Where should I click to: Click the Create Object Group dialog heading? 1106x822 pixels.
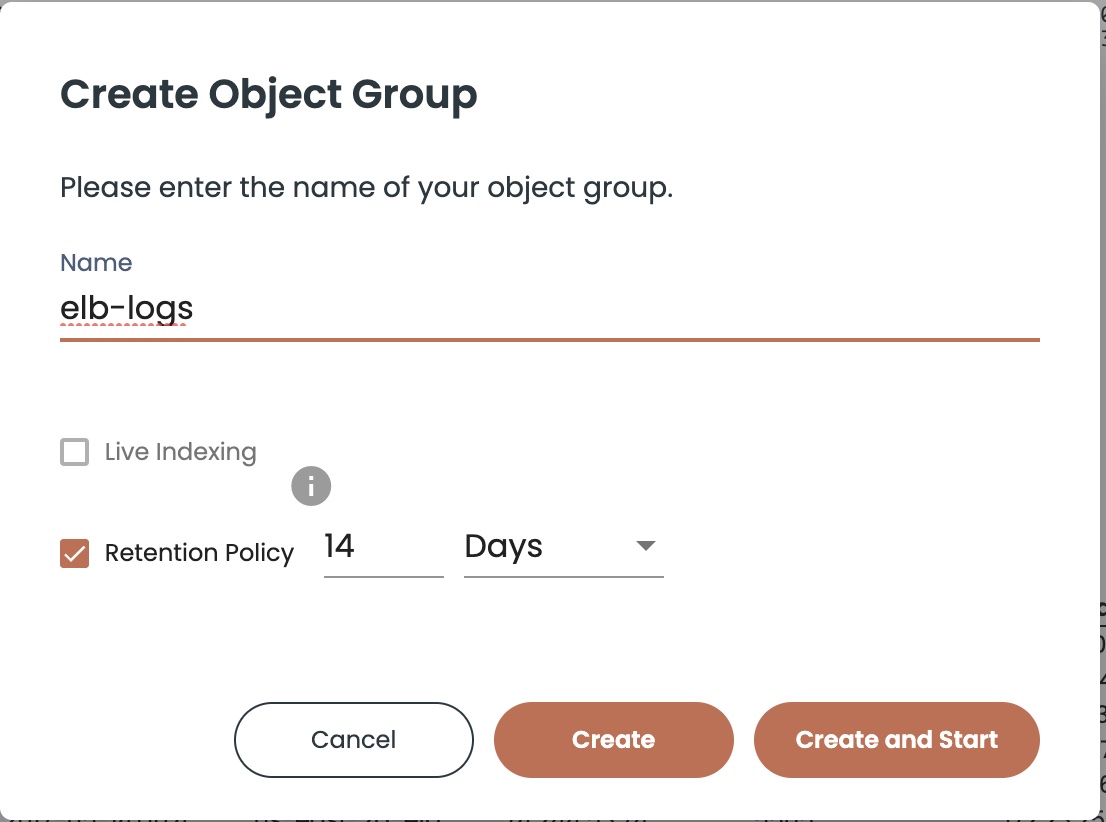click(269, 95)
